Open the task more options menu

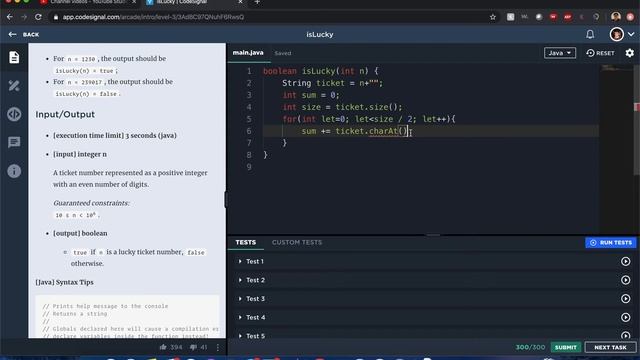coord(218,347)
